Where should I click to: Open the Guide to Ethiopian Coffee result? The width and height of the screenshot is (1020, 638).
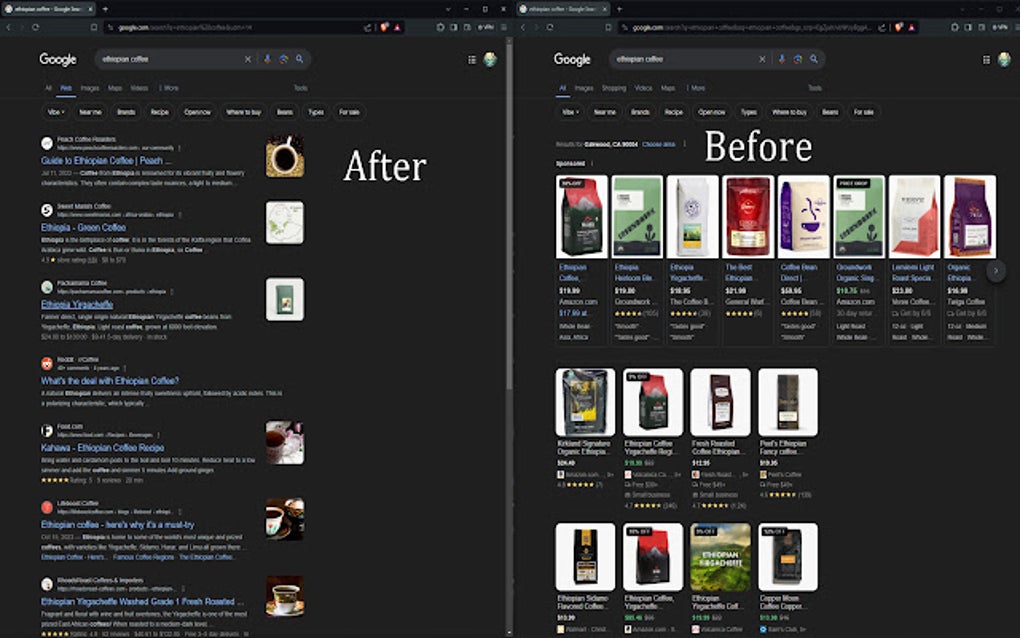coord(106,161)
